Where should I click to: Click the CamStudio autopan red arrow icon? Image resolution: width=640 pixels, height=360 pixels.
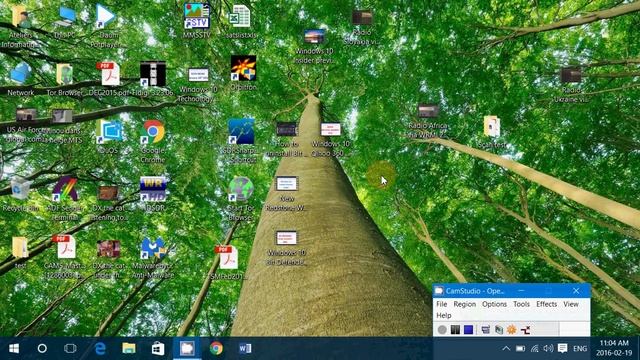pyautogui.click(x=525, y=329)
